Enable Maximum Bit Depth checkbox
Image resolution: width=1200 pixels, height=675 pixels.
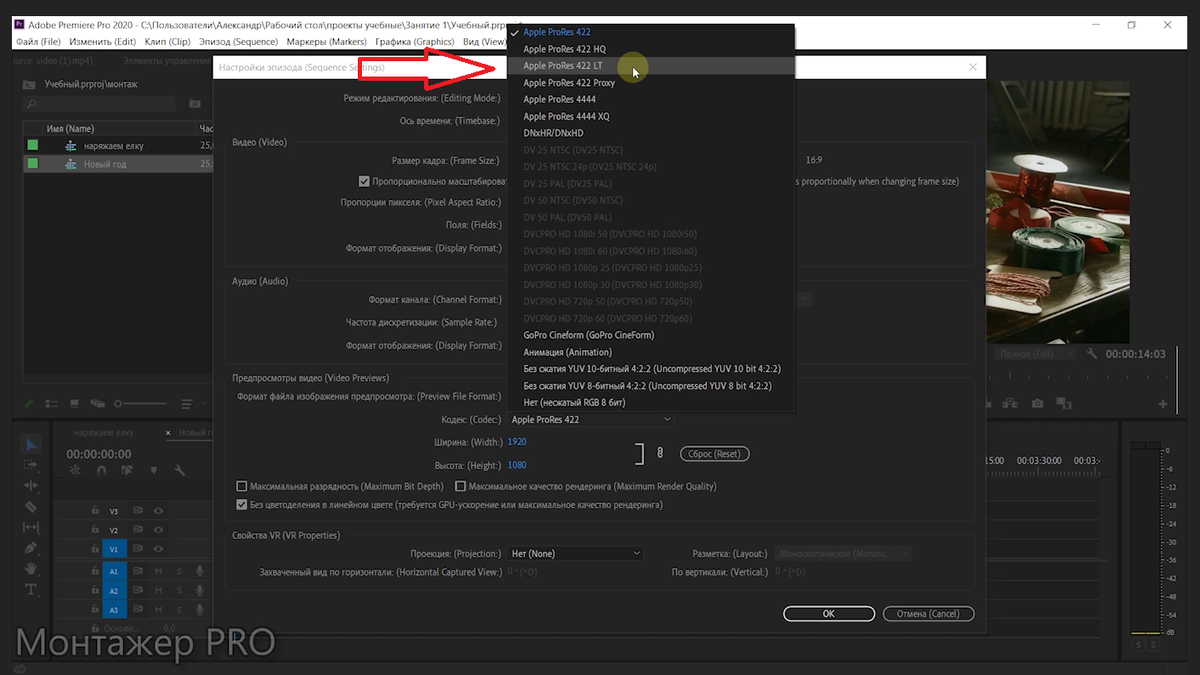point(242,486)
